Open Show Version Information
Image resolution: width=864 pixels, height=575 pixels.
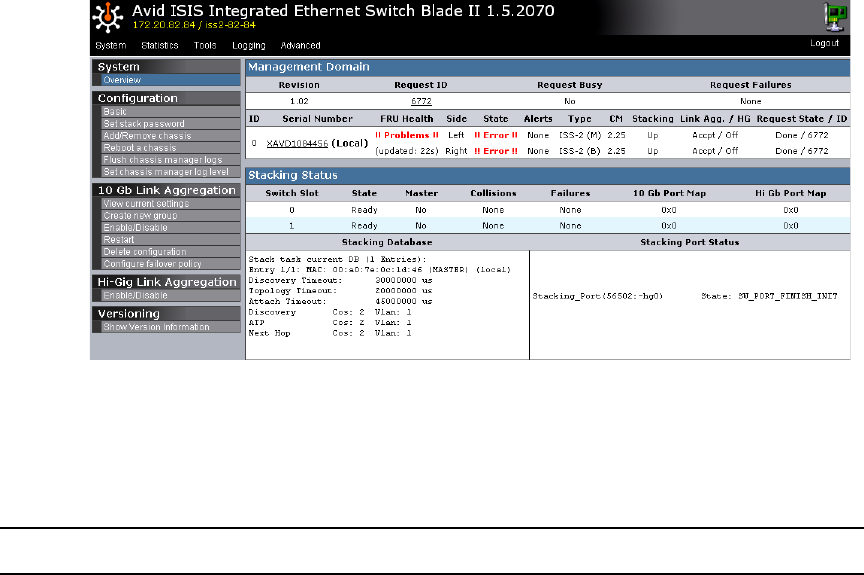click(171, 327)
